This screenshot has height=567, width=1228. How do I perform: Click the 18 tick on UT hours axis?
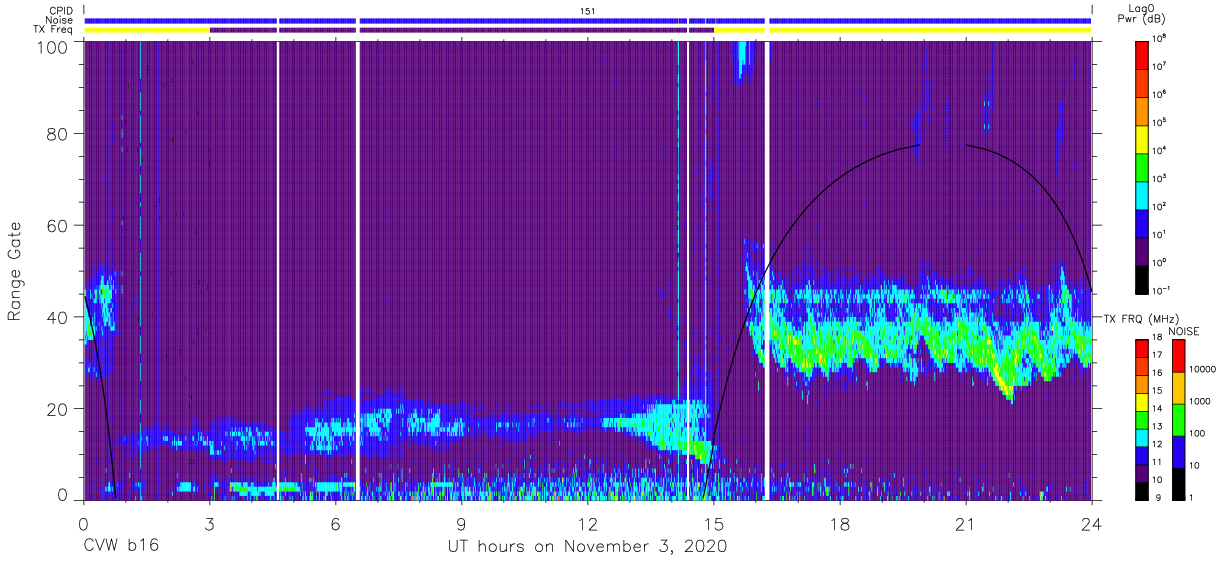click(840, 522)
